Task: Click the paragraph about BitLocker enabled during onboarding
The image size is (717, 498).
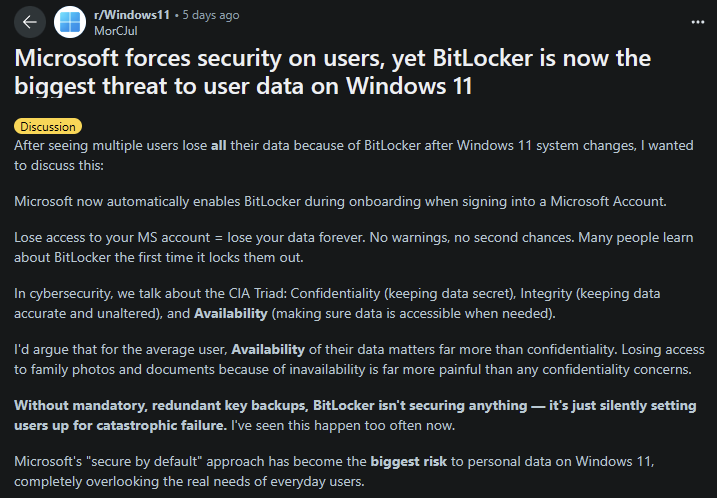Action: tap(340, 202)
